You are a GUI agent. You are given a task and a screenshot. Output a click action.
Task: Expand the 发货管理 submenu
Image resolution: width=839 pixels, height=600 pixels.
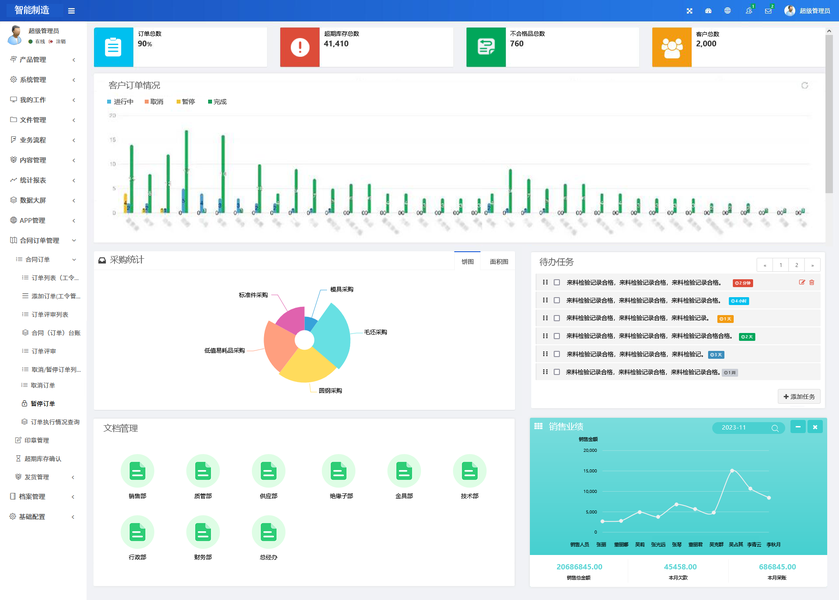tap(43, 477)
